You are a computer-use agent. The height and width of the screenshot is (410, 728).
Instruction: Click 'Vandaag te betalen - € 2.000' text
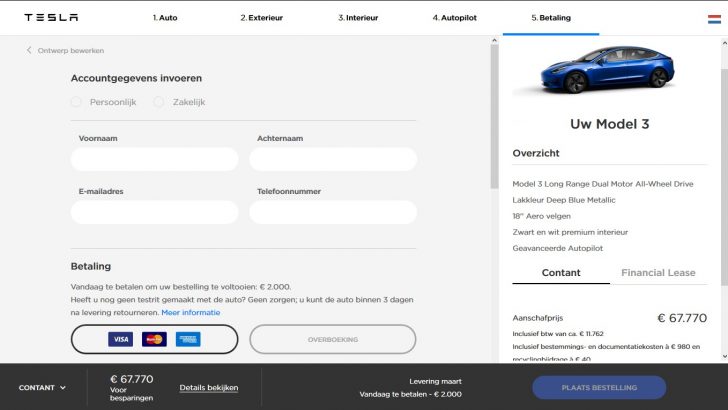[410, 394]
